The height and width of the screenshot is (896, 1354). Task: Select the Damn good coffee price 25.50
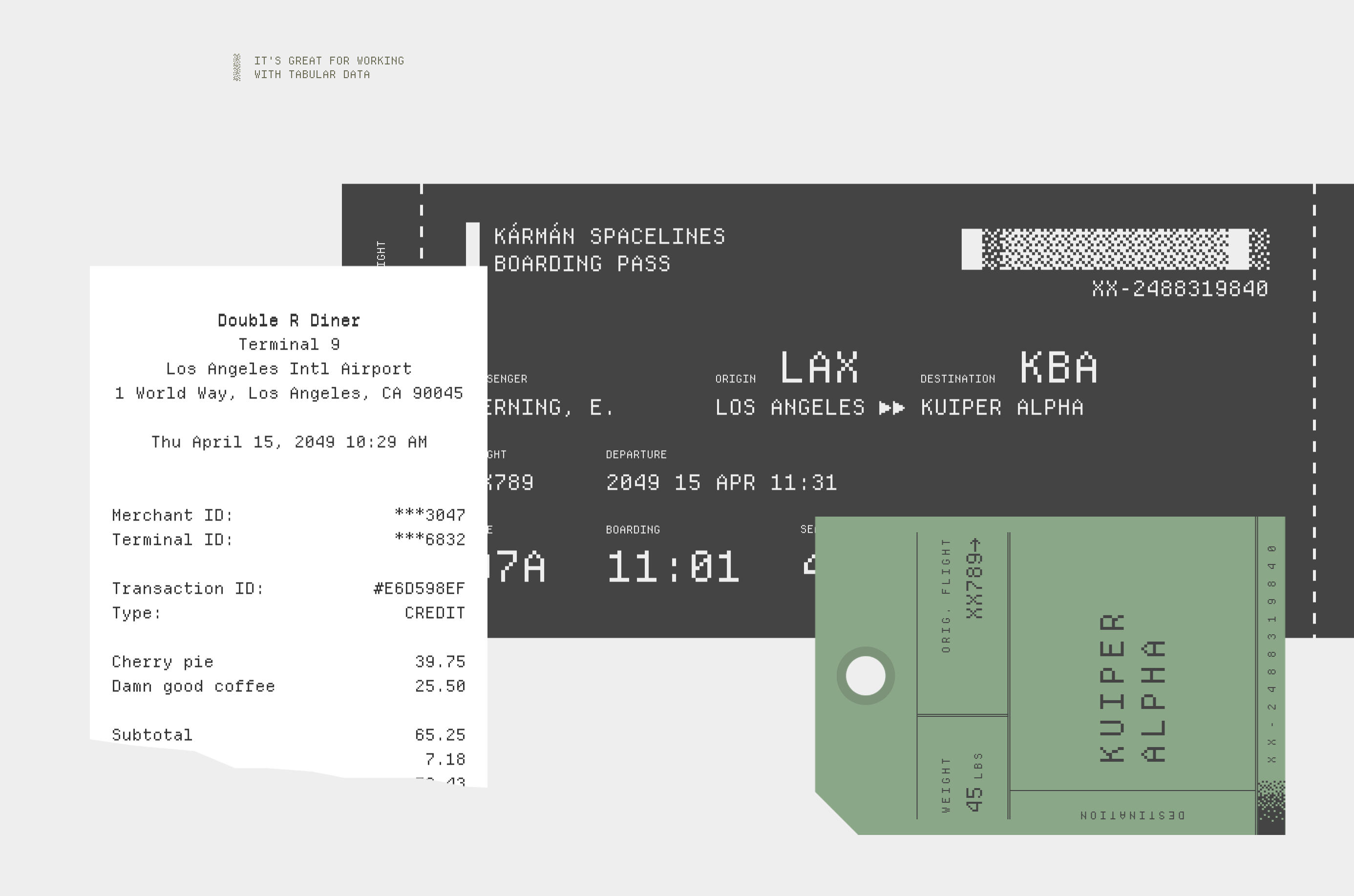(x=440, y=687)
